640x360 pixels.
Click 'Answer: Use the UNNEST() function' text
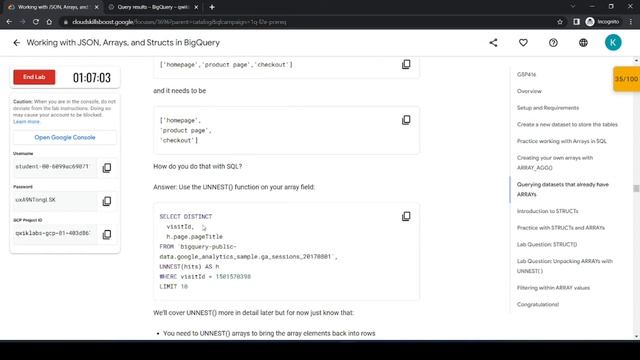tap(234, 187)
